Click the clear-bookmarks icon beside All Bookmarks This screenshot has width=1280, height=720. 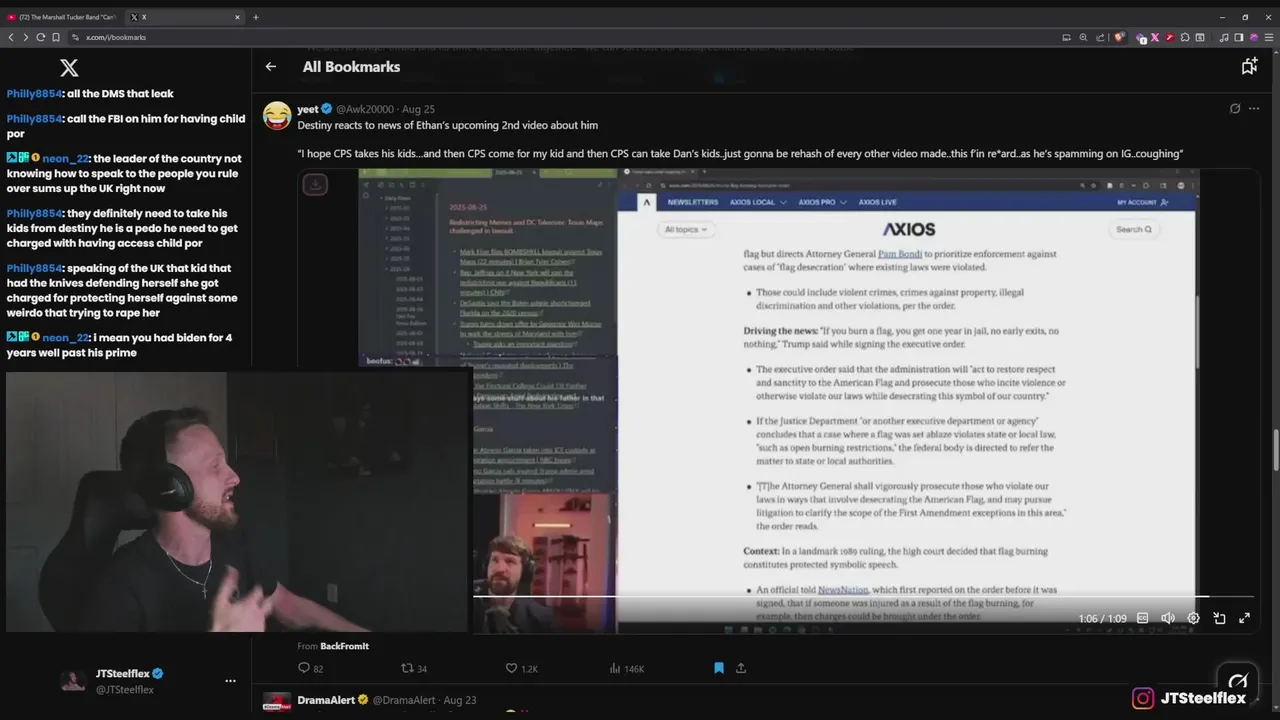pos(1249,66)
